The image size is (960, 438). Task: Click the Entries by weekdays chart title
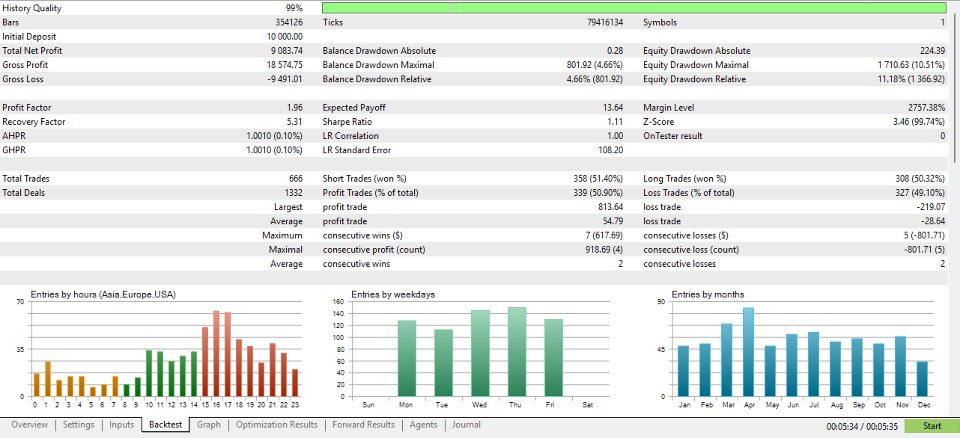pos(393,295)
